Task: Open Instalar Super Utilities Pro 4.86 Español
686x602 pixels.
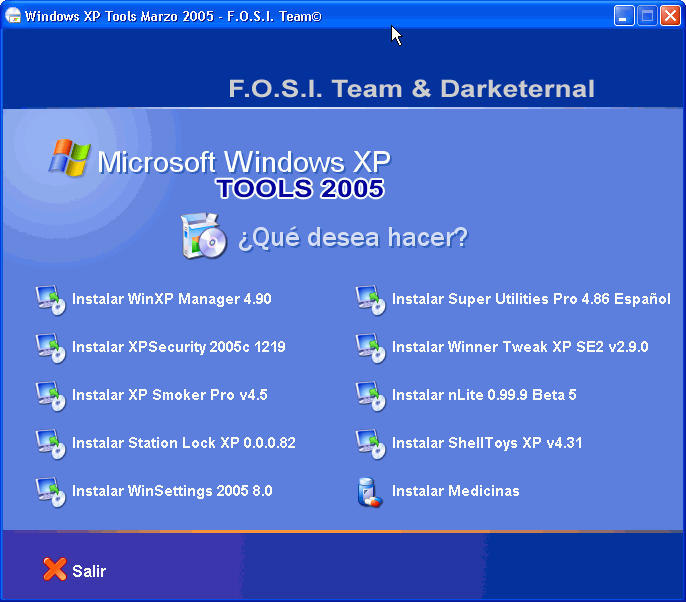Action: (531, 299)
